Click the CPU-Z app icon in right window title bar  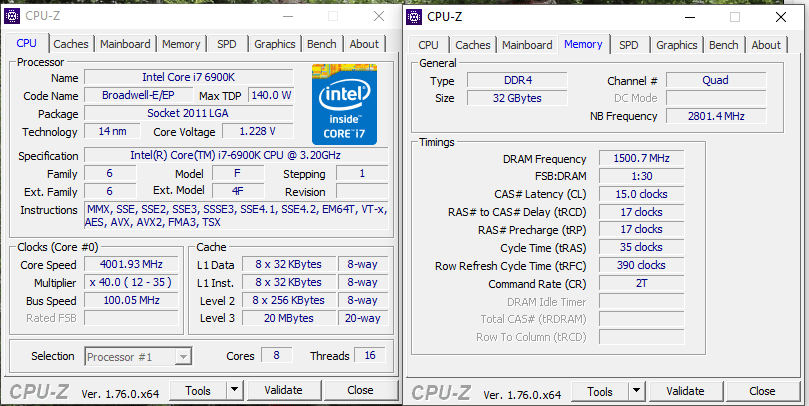(x=414, y=17)
